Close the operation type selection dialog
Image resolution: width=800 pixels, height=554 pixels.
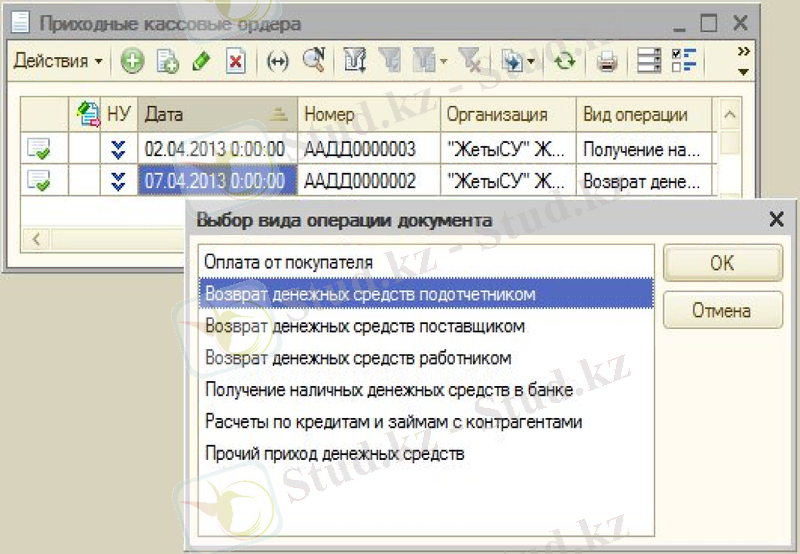[x=776, y=219]
